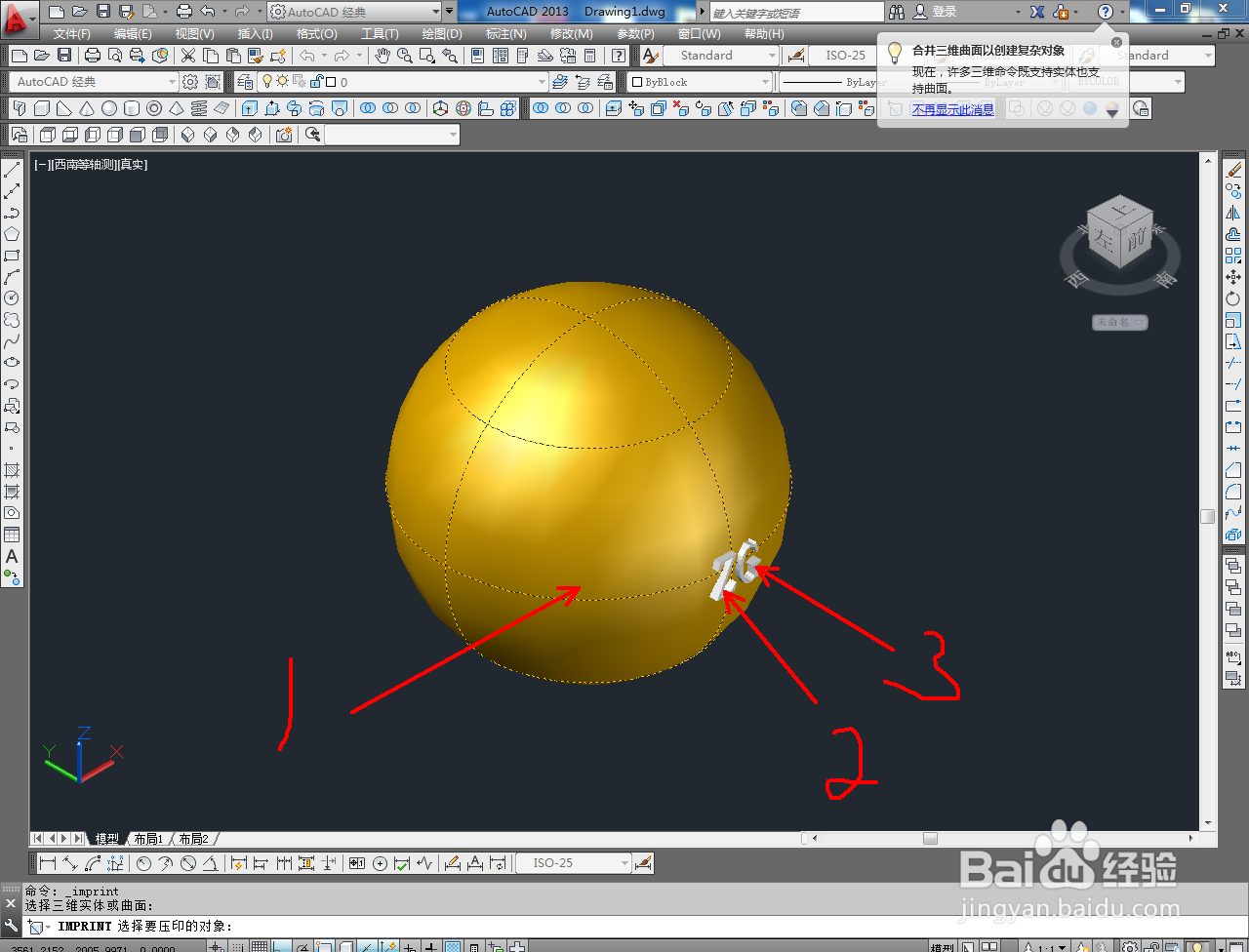Open the ISO-25 dropdown in dimension toolbar
The image size is (1249, 952).
pos(574,863)
